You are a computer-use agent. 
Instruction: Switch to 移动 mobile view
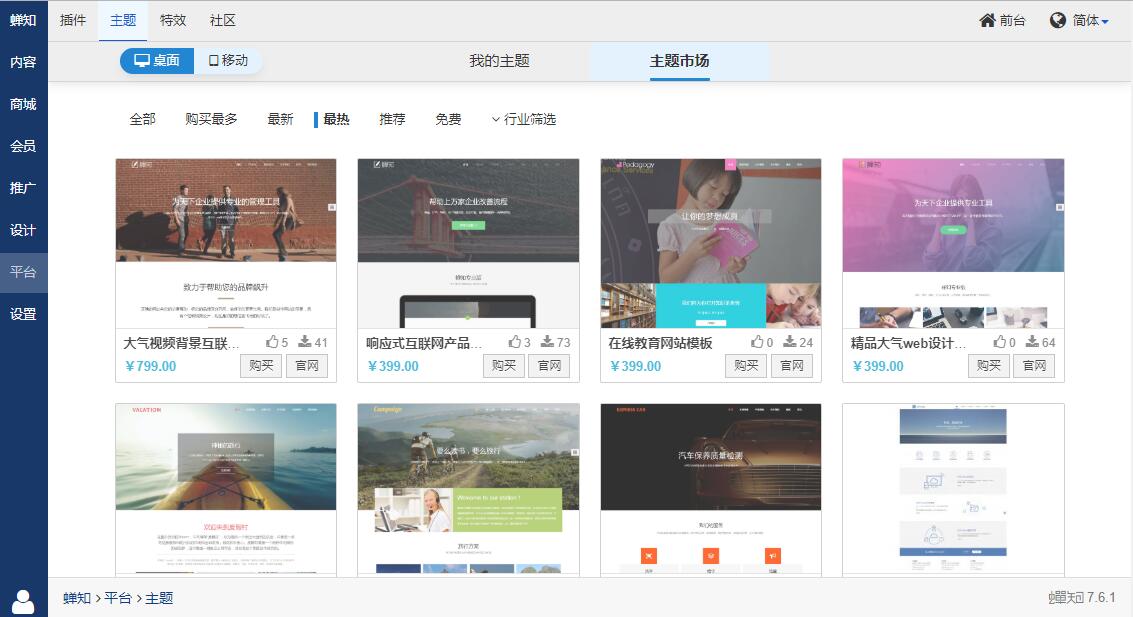tap(228, 60)
